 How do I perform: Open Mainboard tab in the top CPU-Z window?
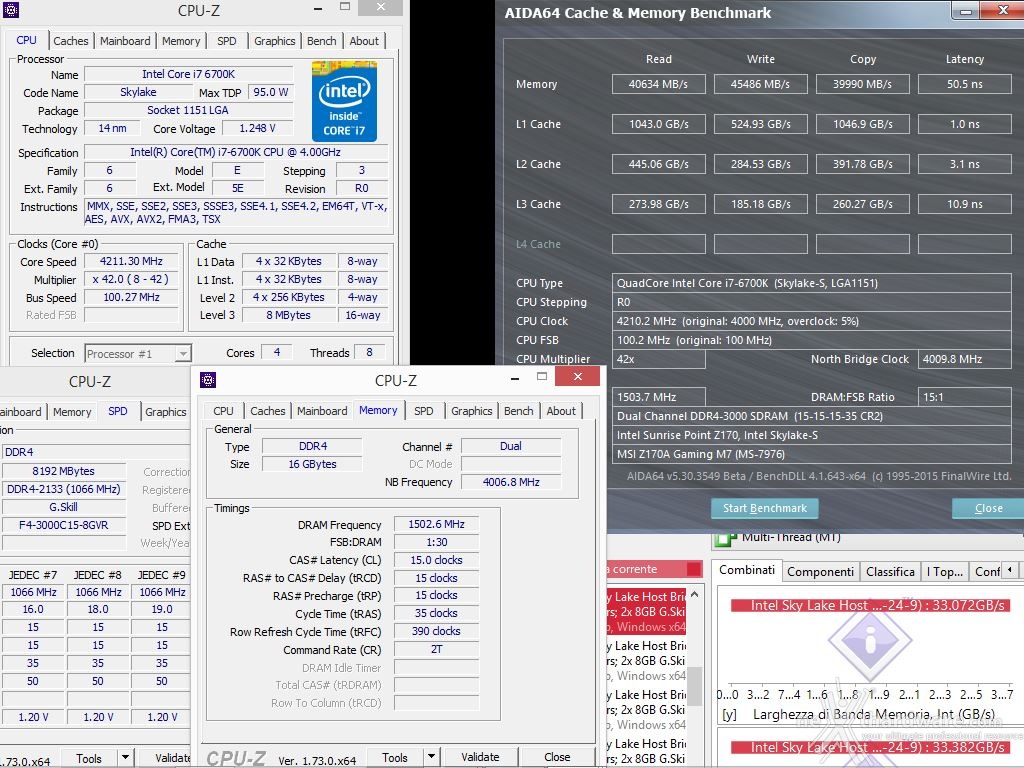[125, 41]
